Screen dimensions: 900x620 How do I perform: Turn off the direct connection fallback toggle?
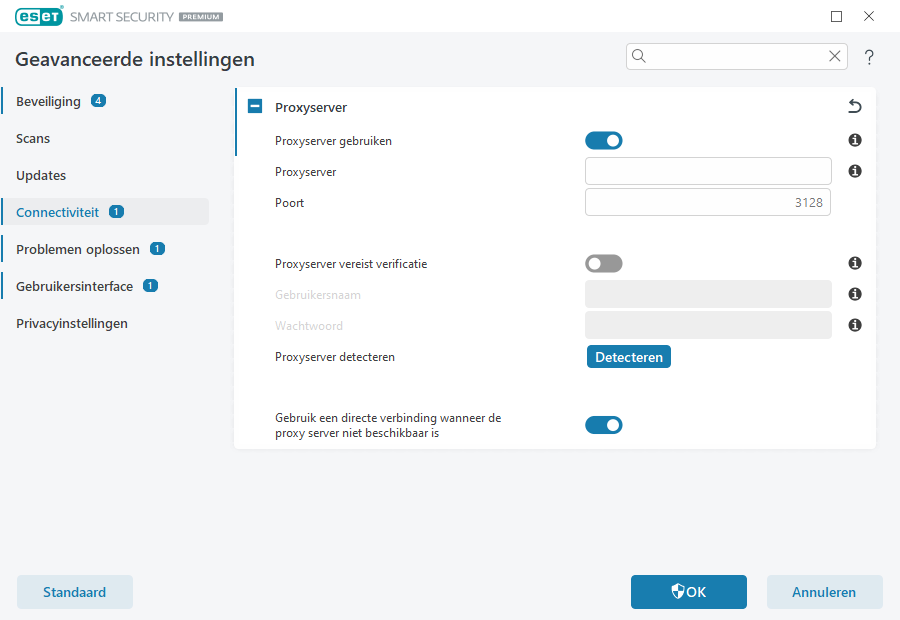(x=604, y=425)
